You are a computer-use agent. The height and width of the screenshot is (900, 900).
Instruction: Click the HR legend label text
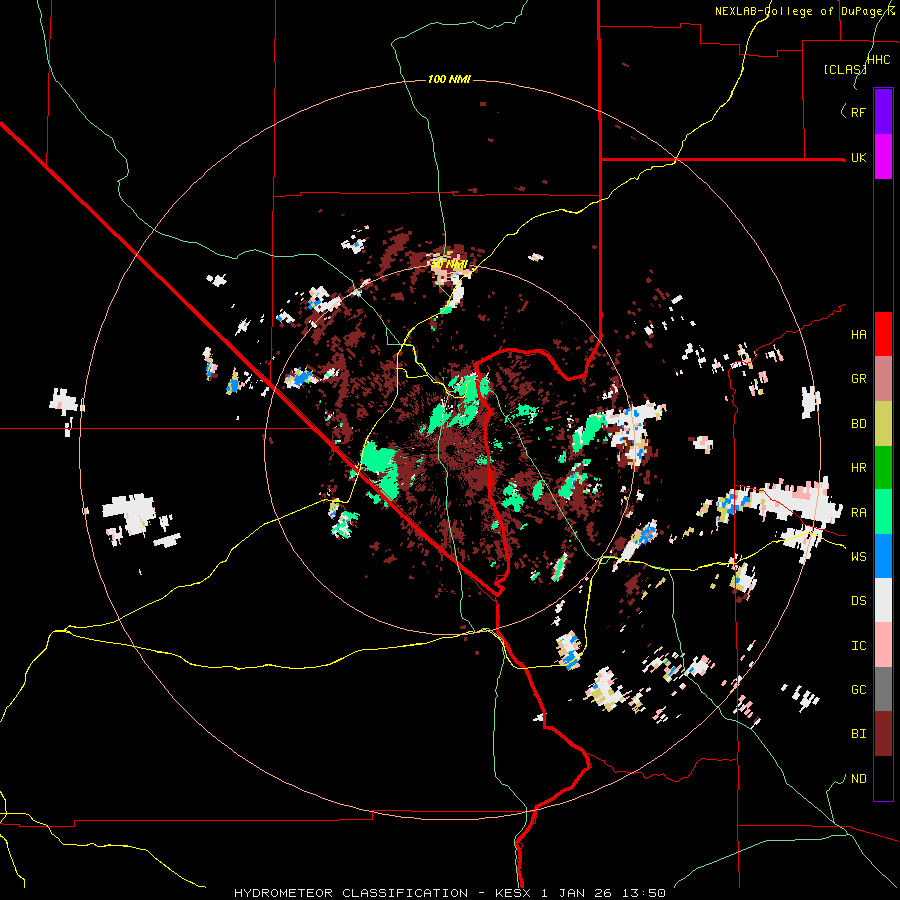(x=858, y=468)
